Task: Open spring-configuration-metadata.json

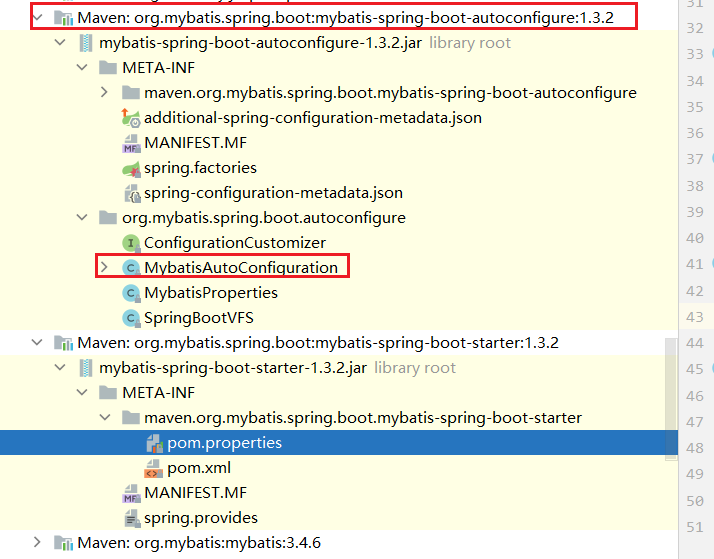Action: pos(273,193)
